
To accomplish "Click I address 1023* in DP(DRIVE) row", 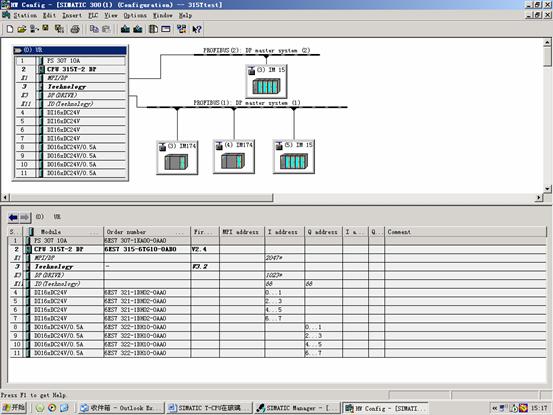I will tap(284, 275).
